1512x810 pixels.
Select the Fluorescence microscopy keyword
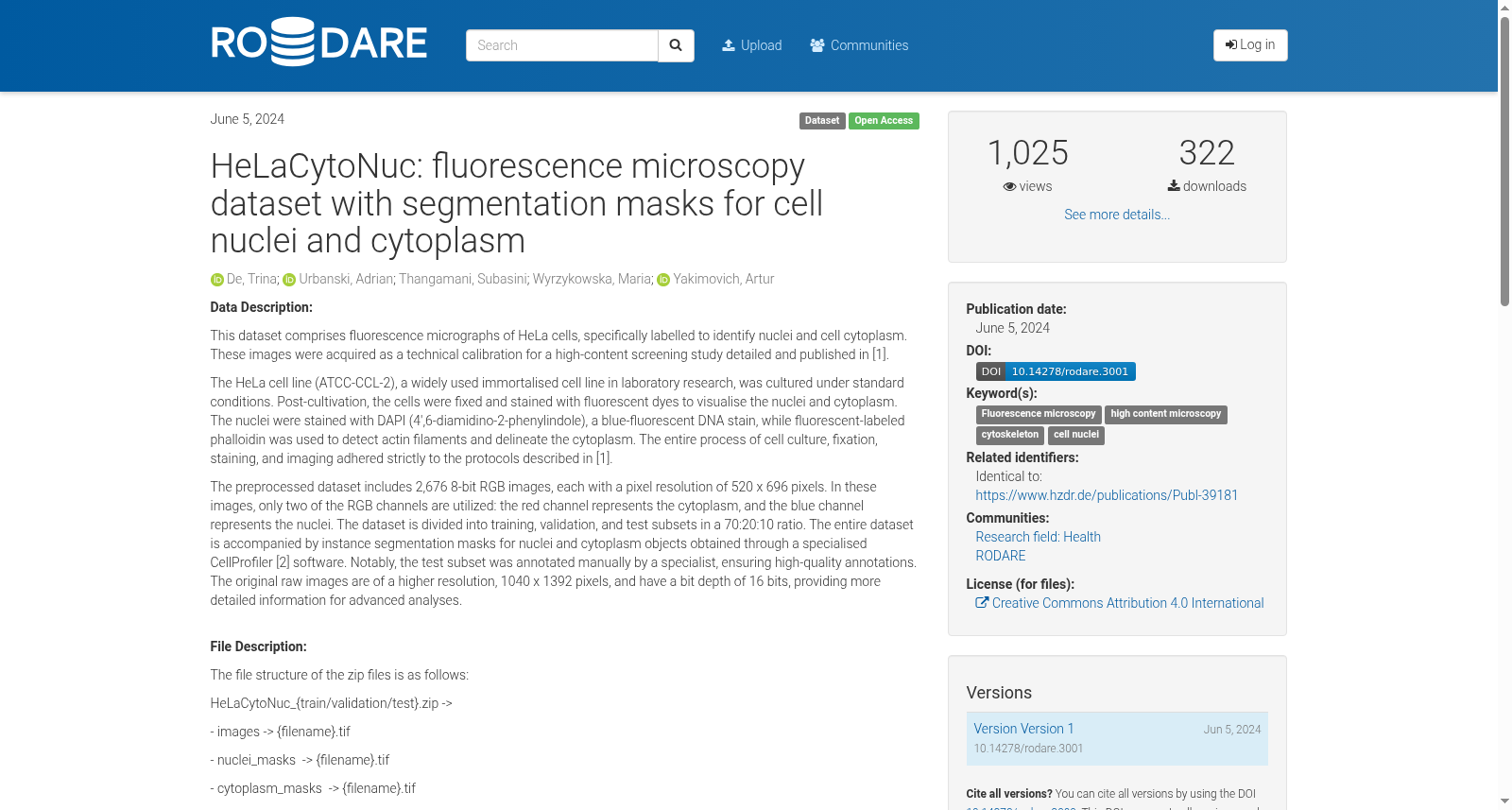1039,414
